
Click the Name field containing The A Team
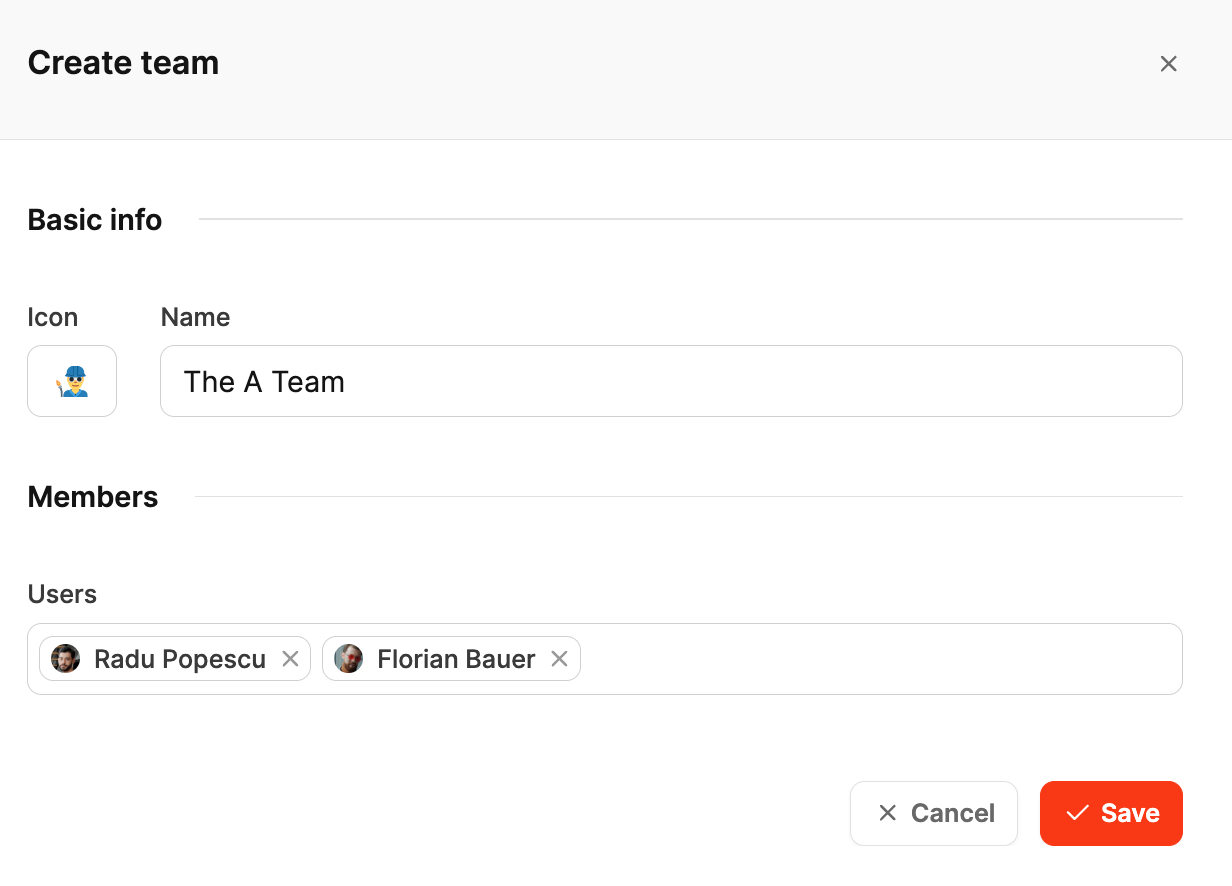(670, 381)
